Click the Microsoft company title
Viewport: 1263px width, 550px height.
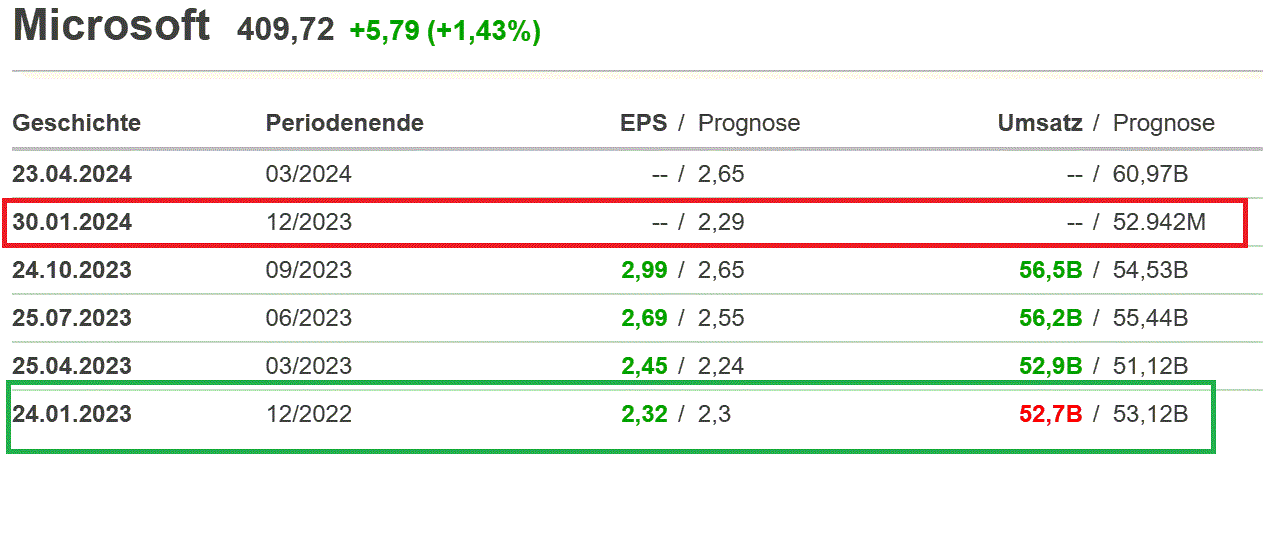[x=111, y=26]
